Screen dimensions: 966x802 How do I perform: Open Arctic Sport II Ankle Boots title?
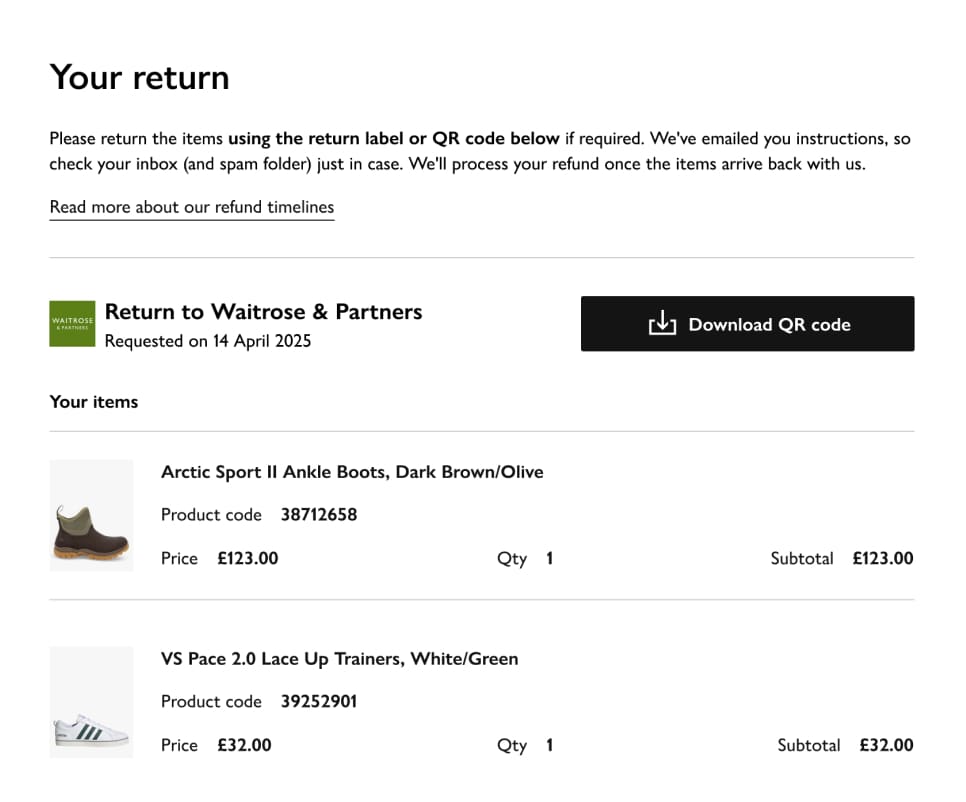click(x=352, y=471)
